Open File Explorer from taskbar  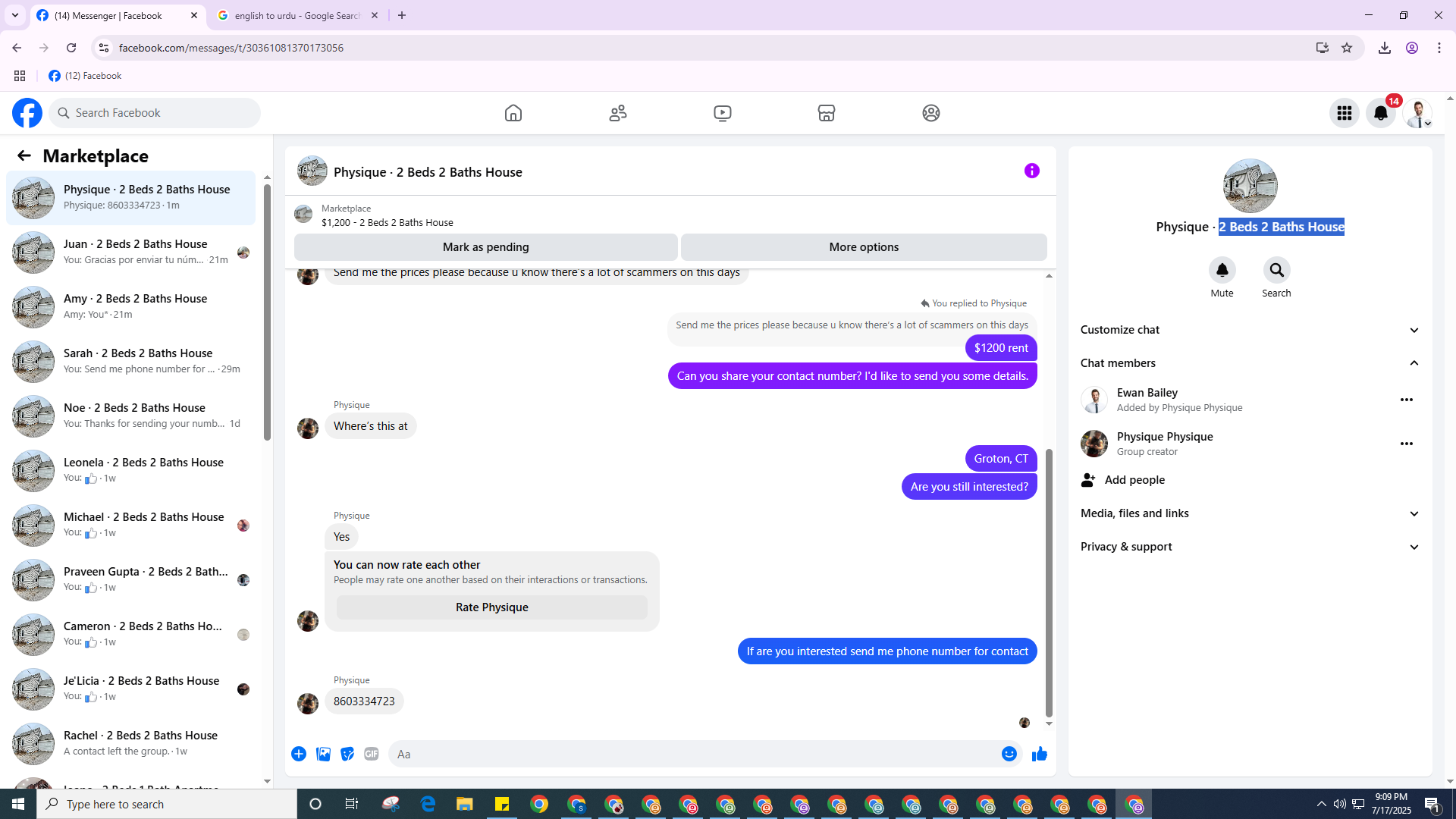tap(465, 805)
